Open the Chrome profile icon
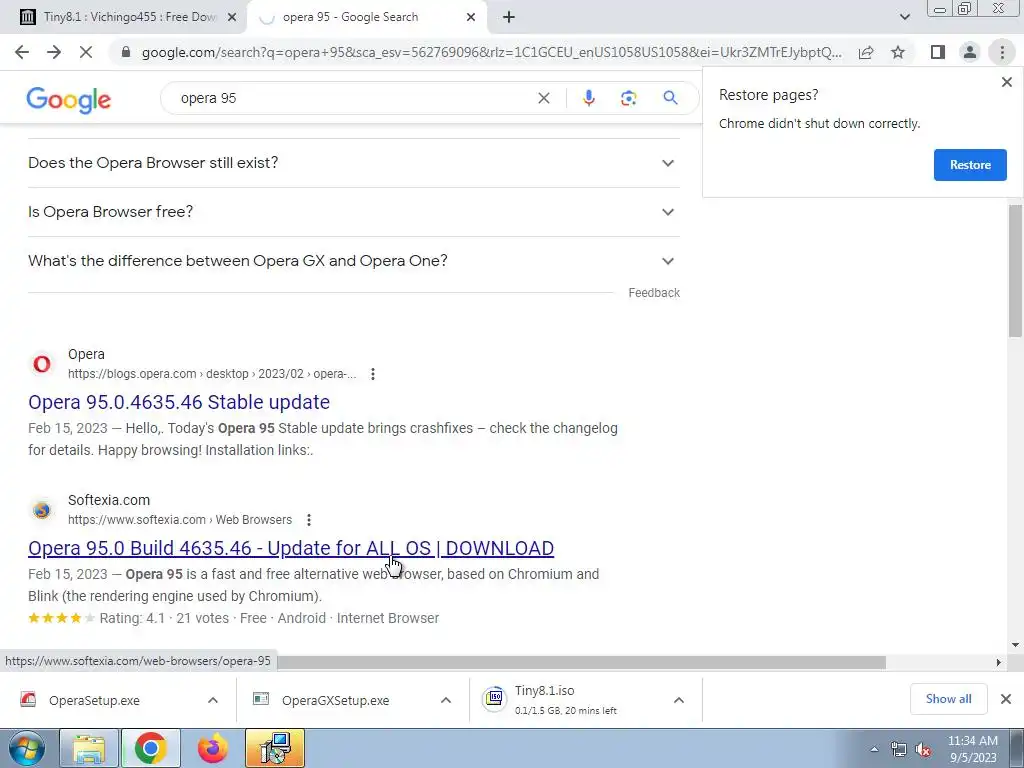 [970, 52]
